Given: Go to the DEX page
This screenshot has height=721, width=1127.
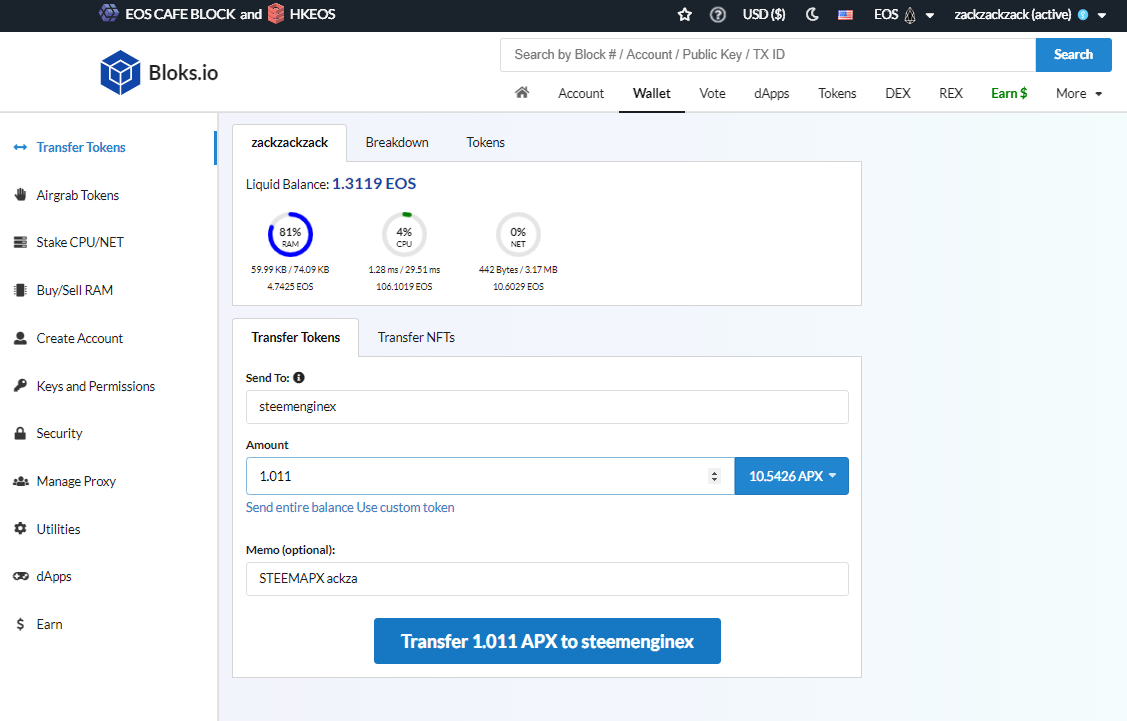Looking at the screenshot, I should coord(898,93).
